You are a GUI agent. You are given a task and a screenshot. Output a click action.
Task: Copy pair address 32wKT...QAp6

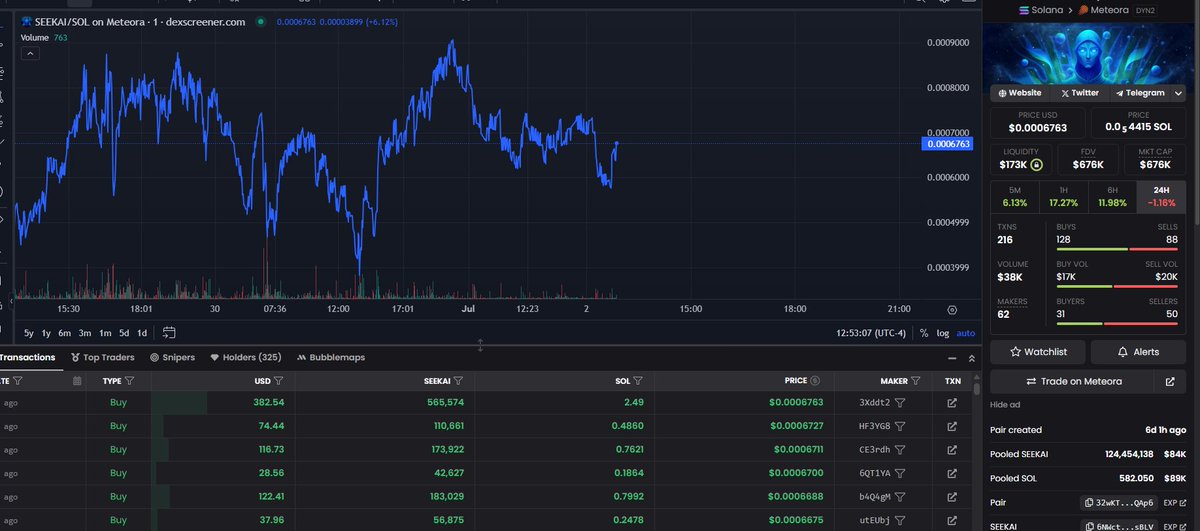1119,503
